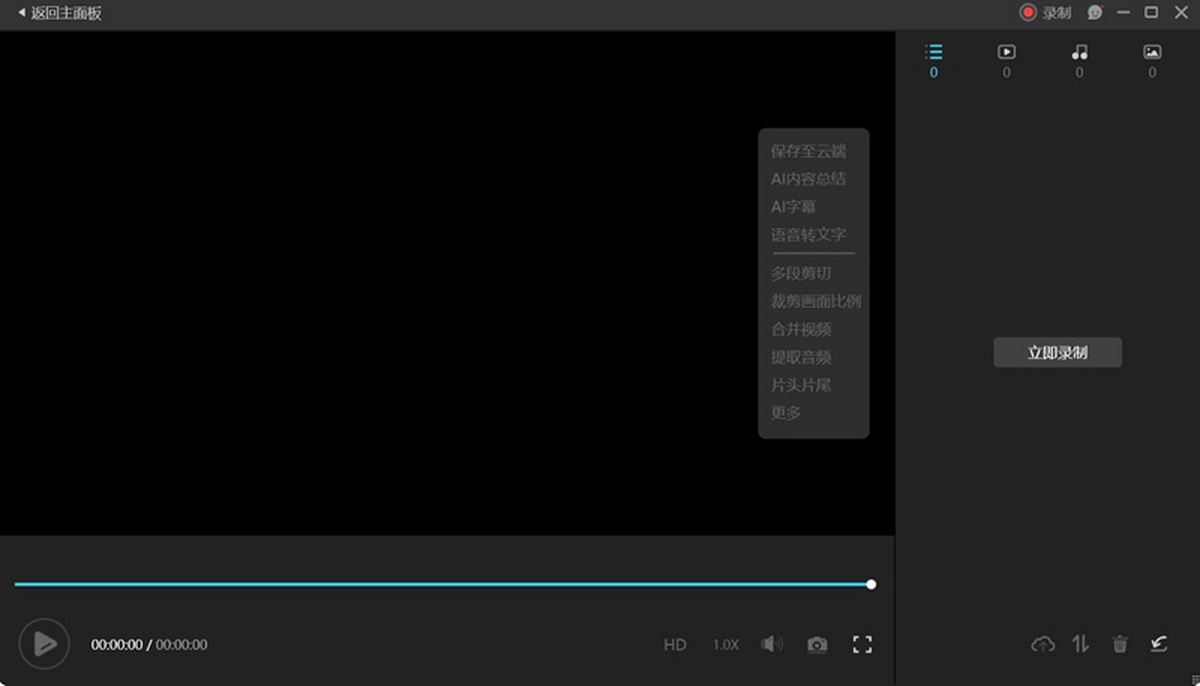Take a snapshot with the camera icon
Viewport: 1200px width, 686px height.
[x=817, y=645]
